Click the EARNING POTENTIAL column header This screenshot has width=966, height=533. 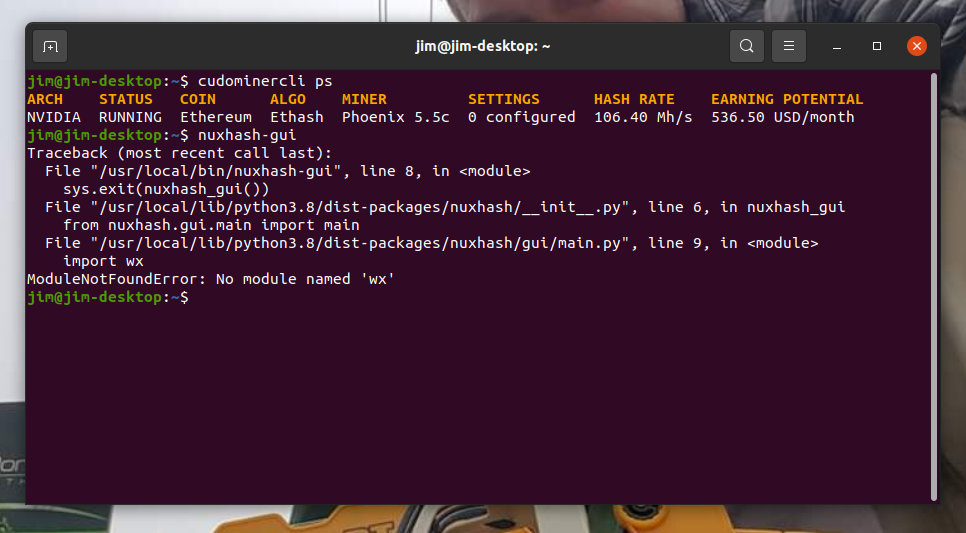(x=787, y=99)
